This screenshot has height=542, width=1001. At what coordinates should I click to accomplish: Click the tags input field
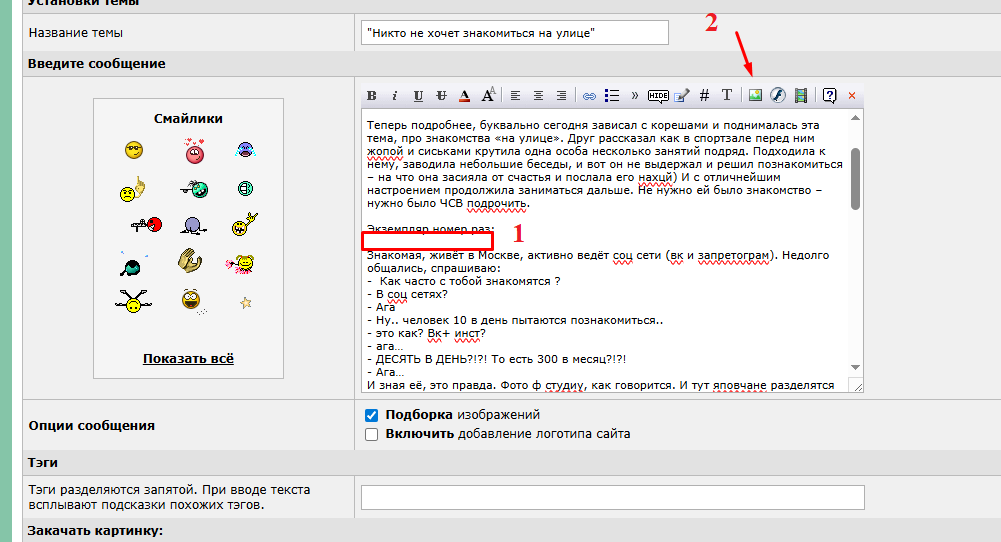pyautogui.click(x=612, y=498)
